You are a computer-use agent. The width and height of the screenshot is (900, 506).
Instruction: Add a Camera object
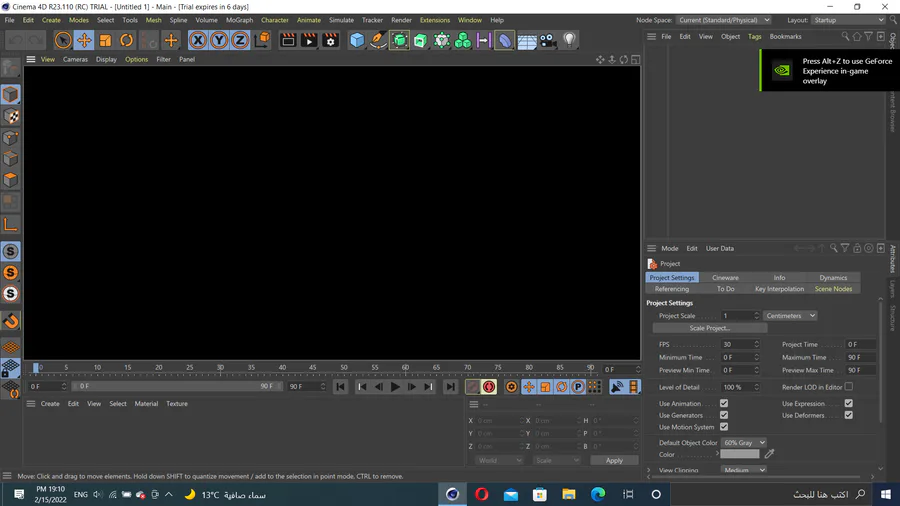(x=548, y=40)
